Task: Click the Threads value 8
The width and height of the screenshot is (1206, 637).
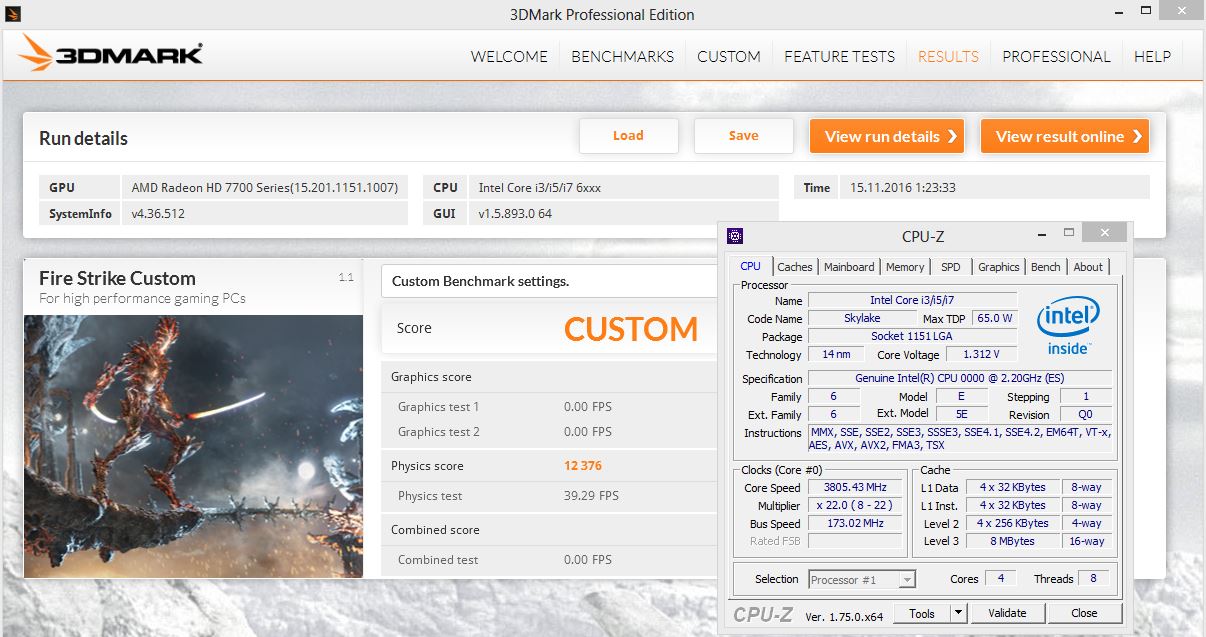Action: click(1094, 578)
